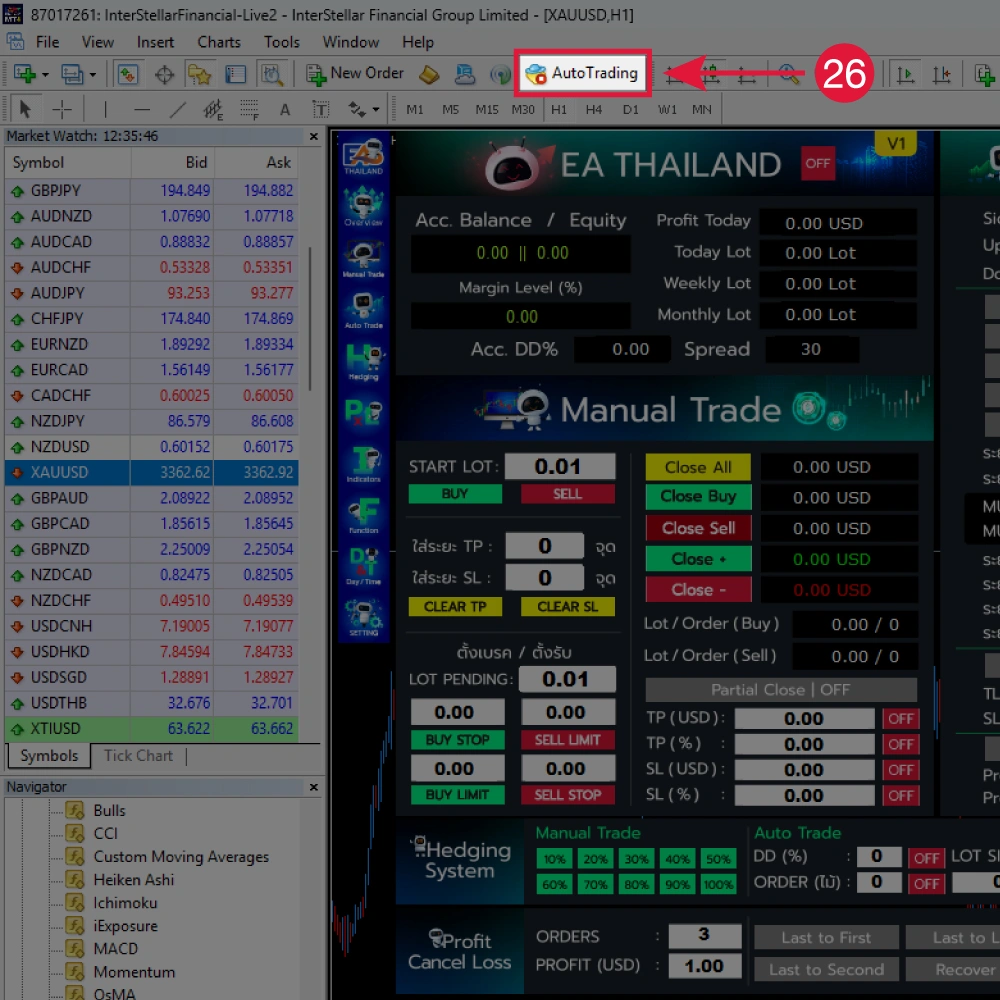Toggle AutoTrading on the toolbar

point(583,73)
